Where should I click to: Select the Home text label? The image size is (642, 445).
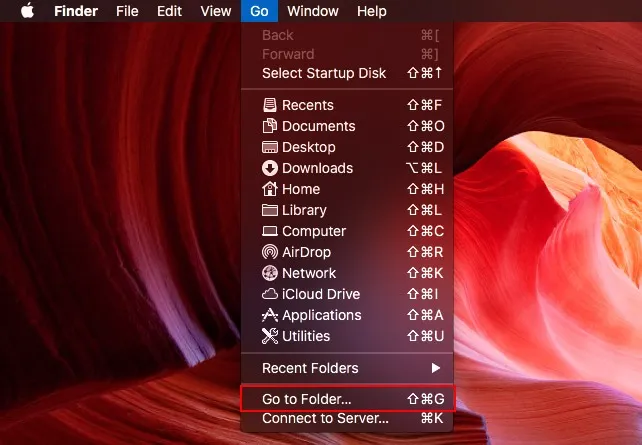[301, 189]
